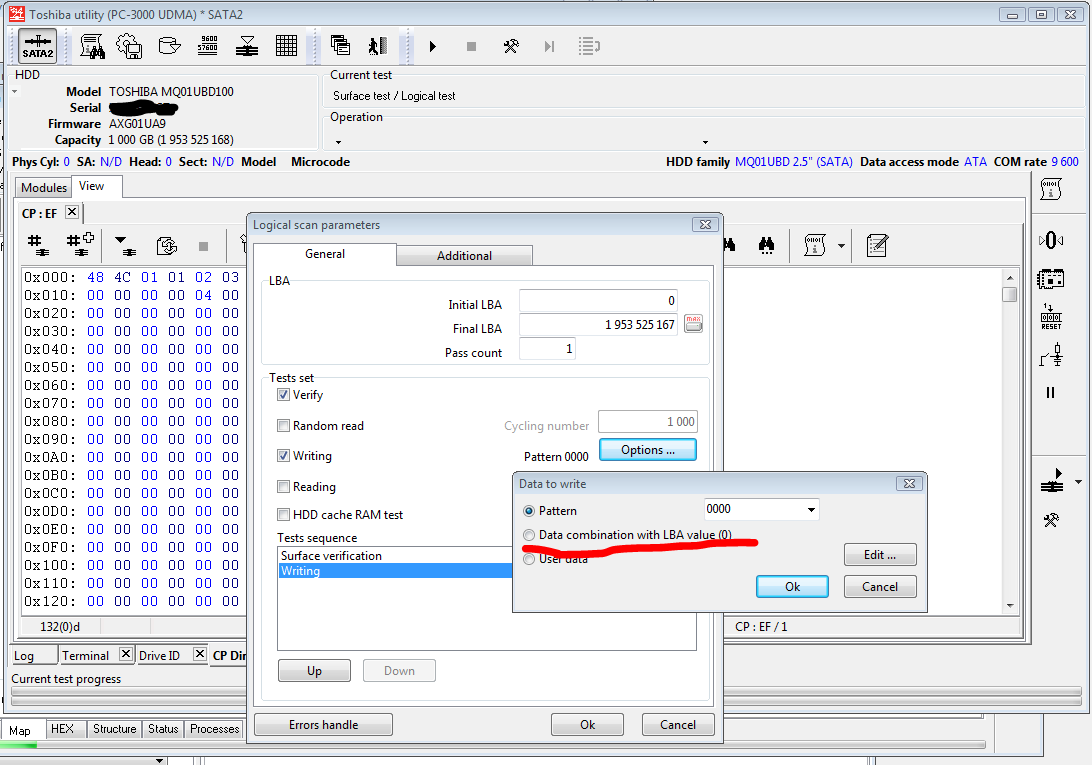Open the 9600/57600 COM rate icon
The image size is (1092, 765).
208,45
